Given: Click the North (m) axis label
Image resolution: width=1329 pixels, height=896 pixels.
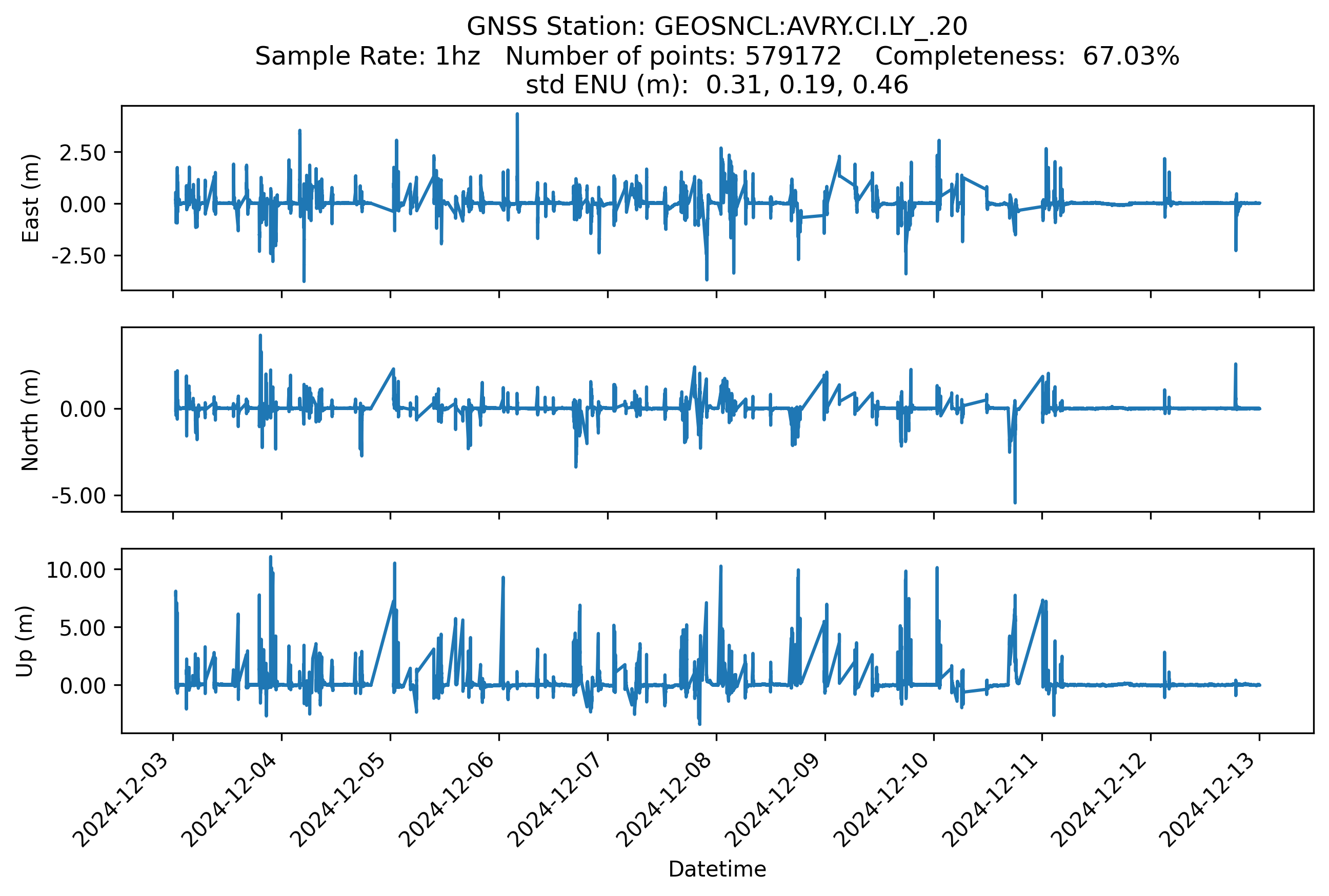Looking at the screenshot, I should [30, 420].
